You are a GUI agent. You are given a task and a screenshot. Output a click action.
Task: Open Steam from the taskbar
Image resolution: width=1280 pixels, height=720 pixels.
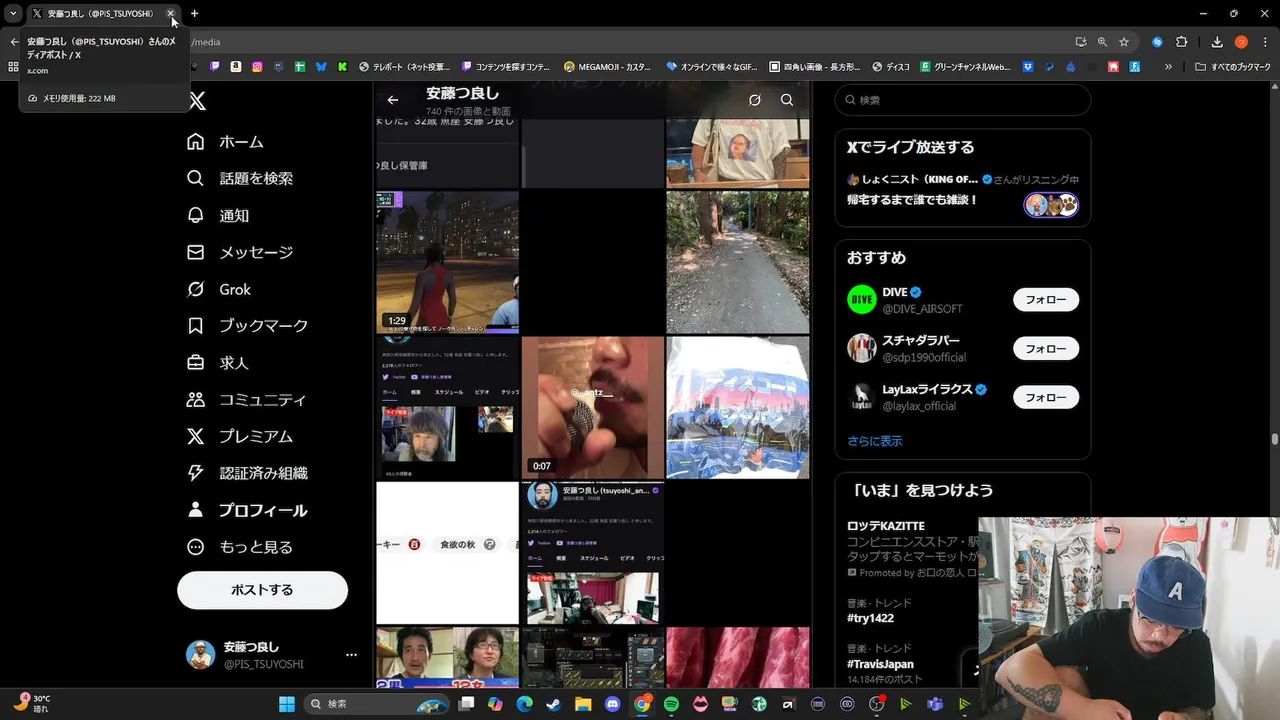(x=554, y=704)
